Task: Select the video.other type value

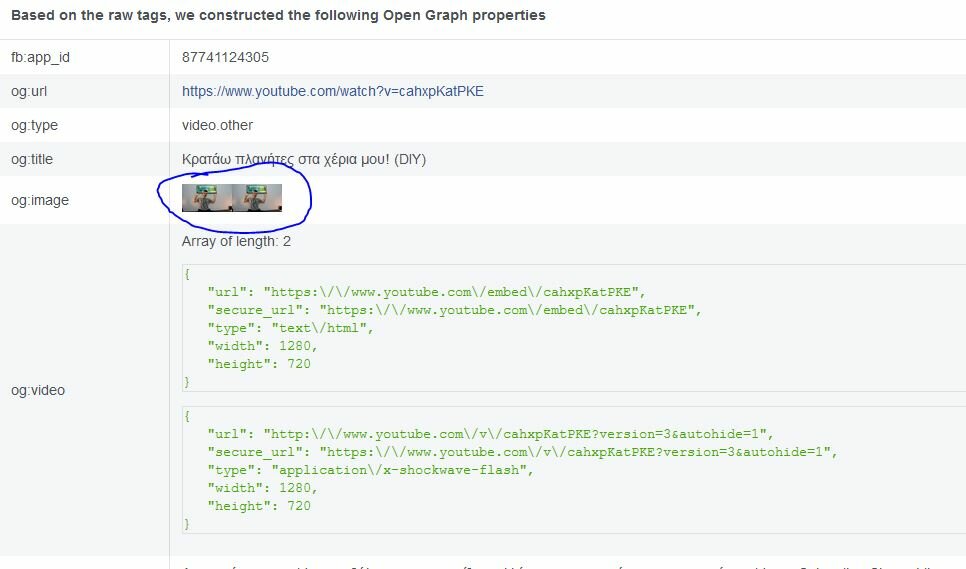Action: point(217,125)
